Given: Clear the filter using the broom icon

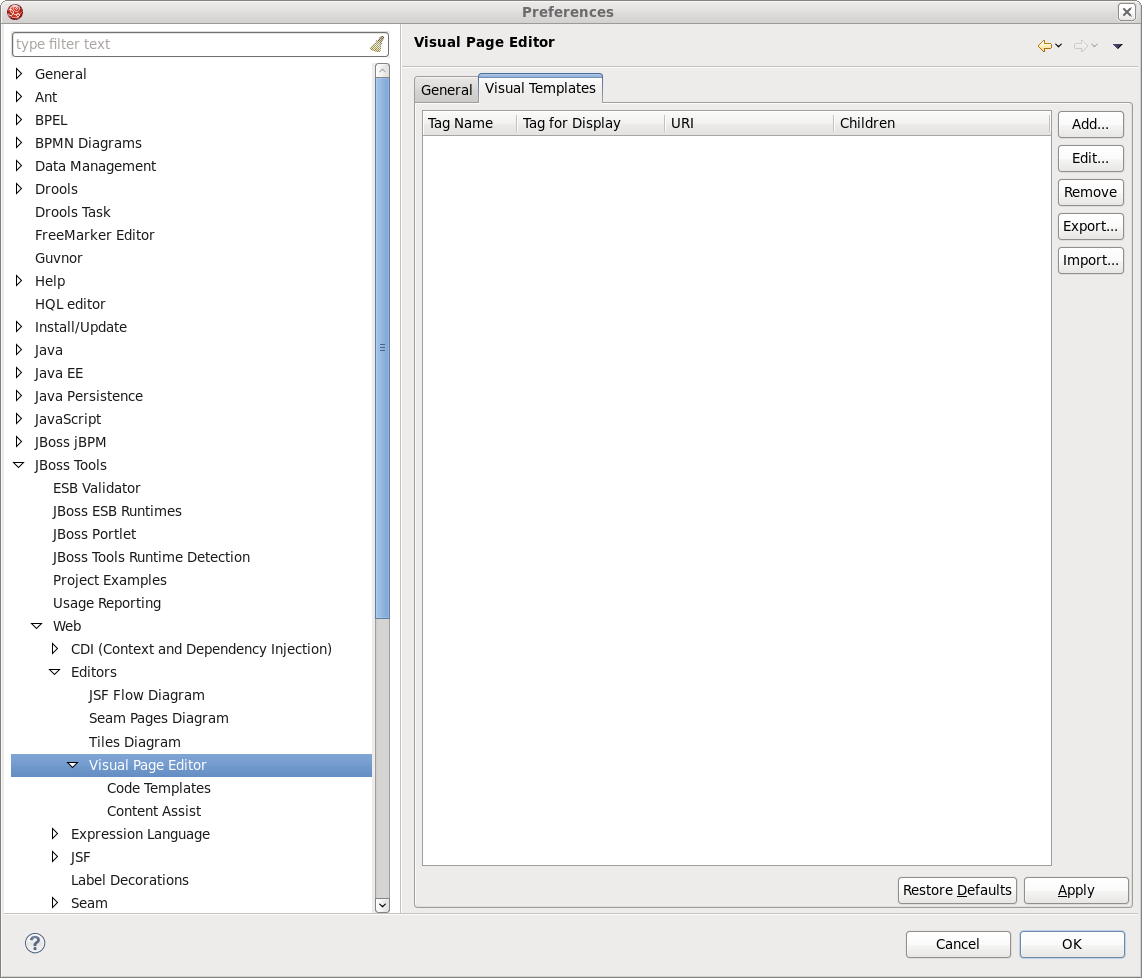Looking at the screenshot, I should [x=377, y=43].
